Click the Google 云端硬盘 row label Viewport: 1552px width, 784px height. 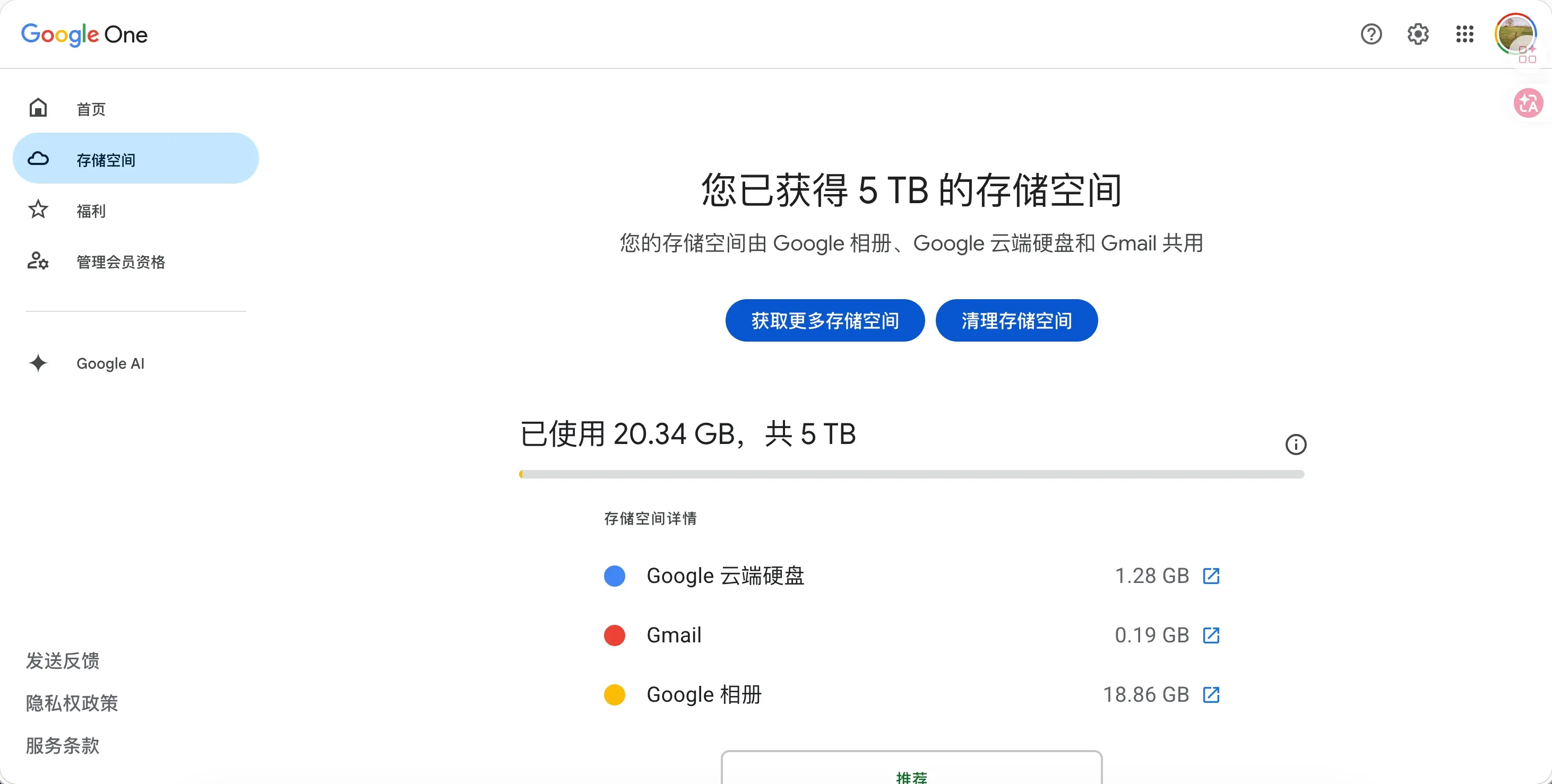(x=726, y=576)
